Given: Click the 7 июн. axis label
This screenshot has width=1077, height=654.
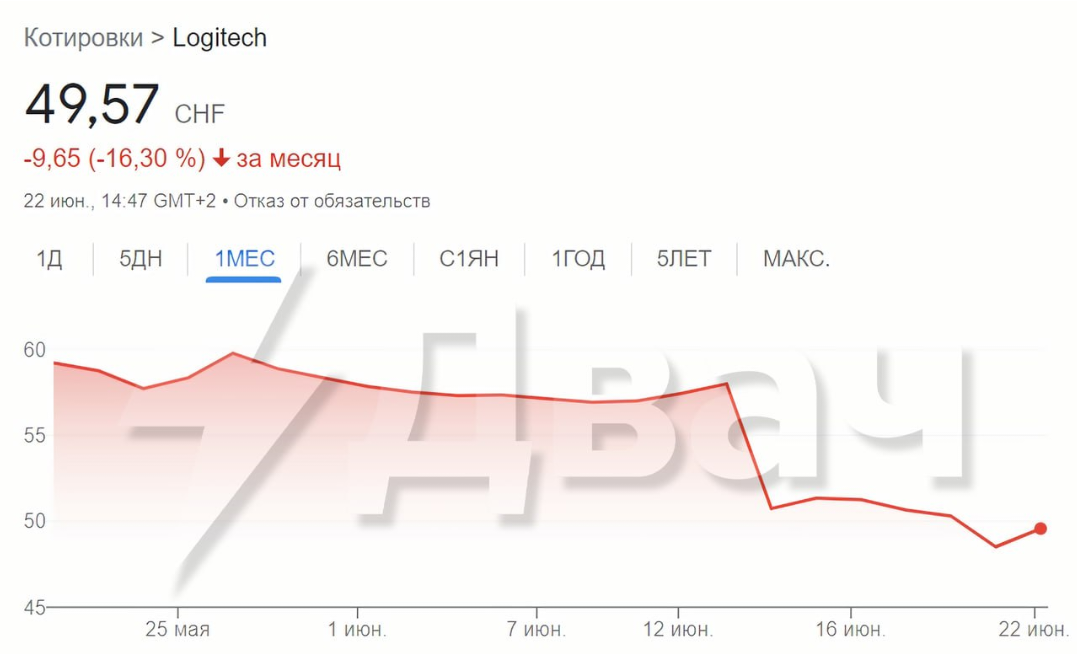Looking at the screenshot, I should point(536,630).
